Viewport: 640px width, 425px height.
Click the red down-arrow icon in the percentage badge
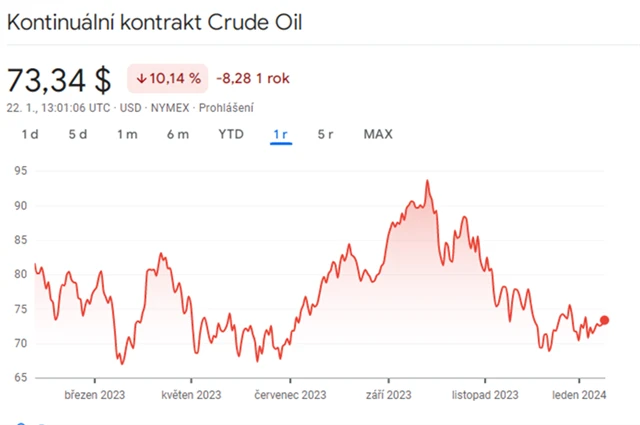pos(144,78)
